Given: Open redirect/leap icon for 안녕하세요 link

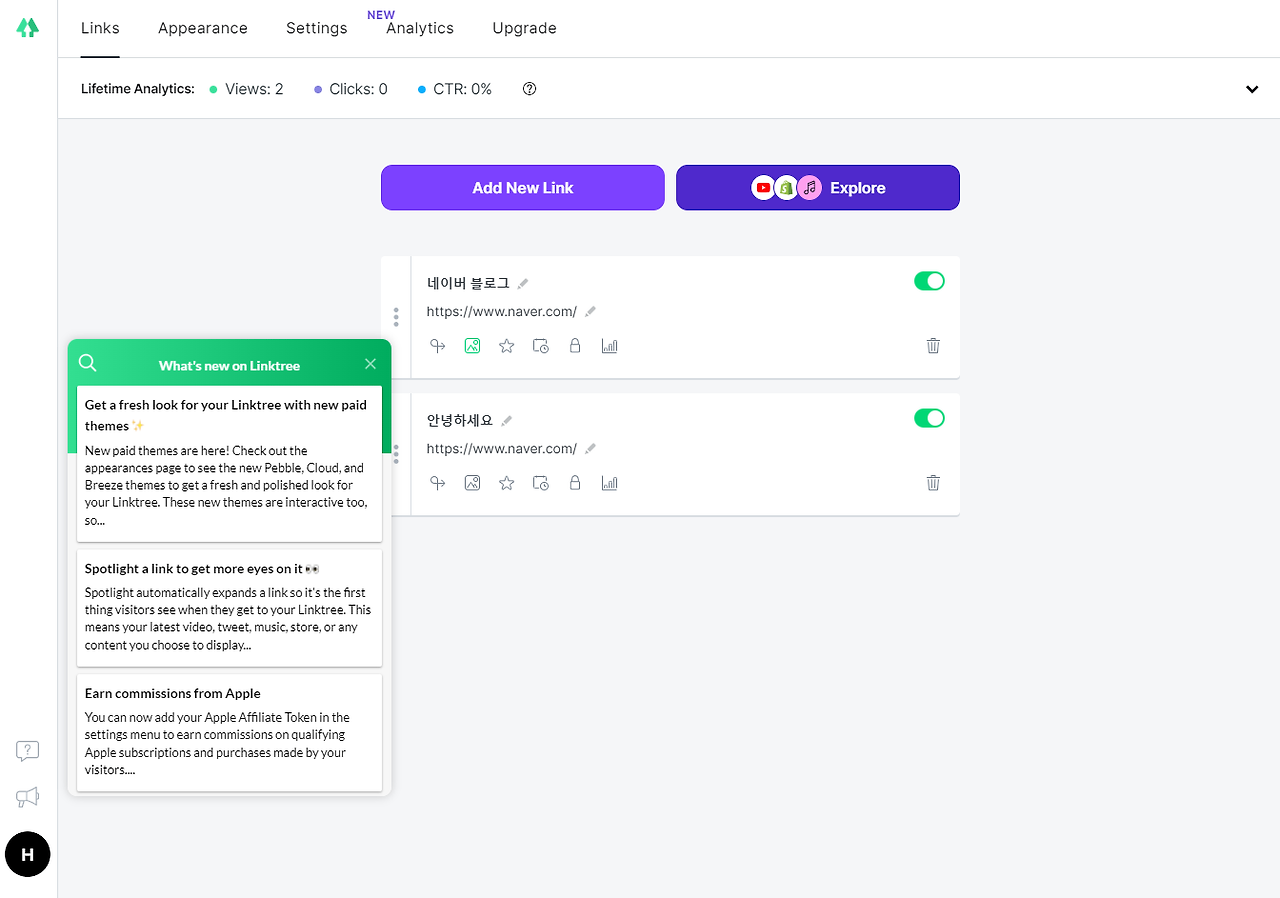Looking at the screenshot, I should pos(437,483).
